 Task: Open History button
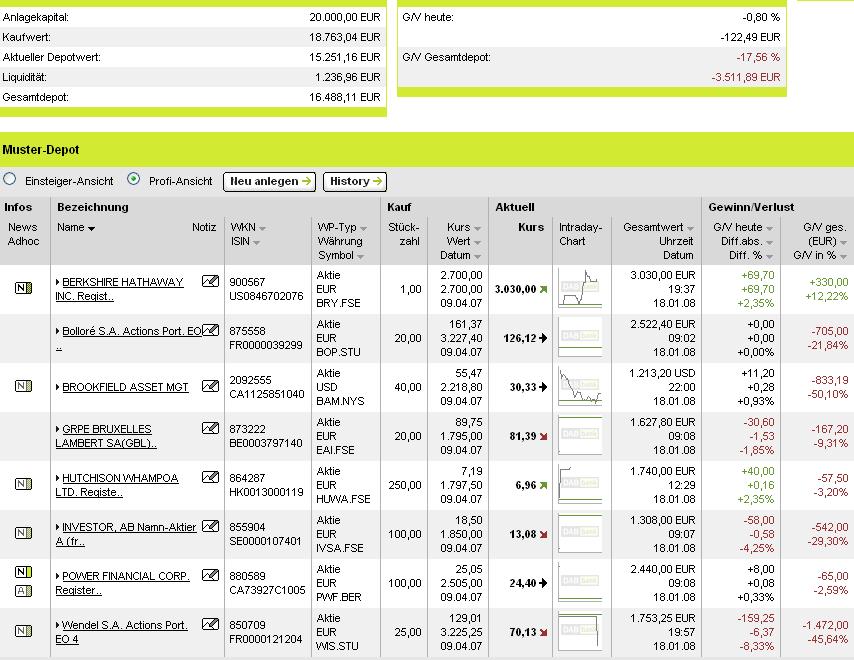click(355, 181)
